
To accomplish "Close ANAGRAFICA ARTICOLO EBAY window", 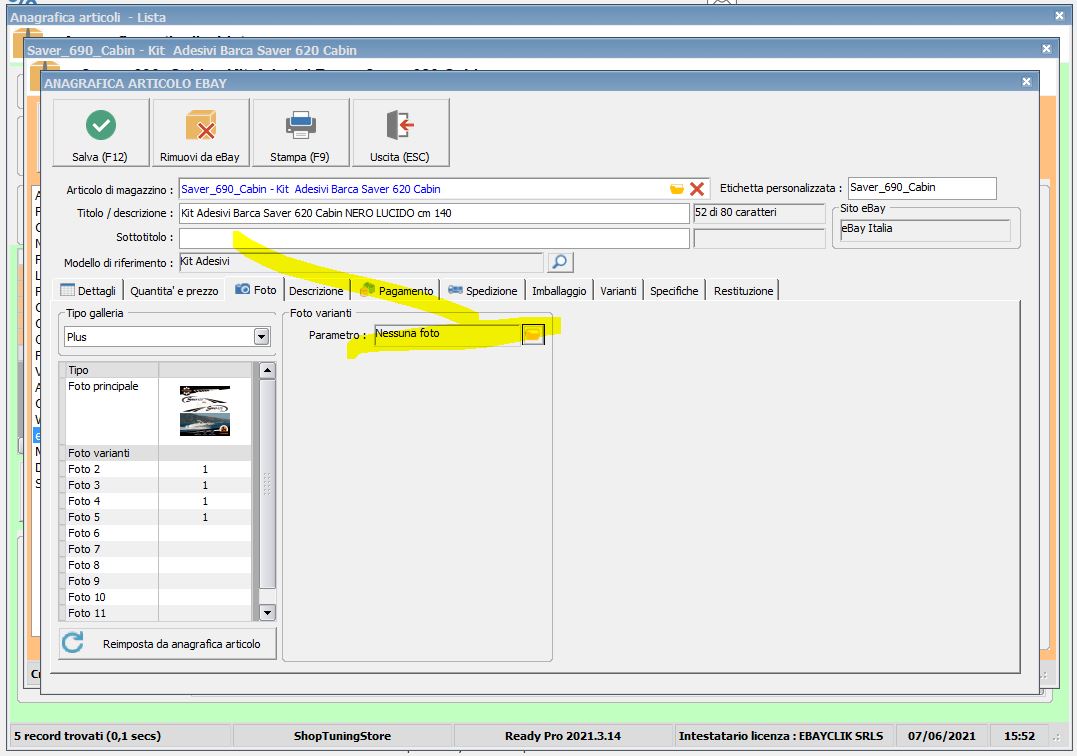I will pos(1026,82).
